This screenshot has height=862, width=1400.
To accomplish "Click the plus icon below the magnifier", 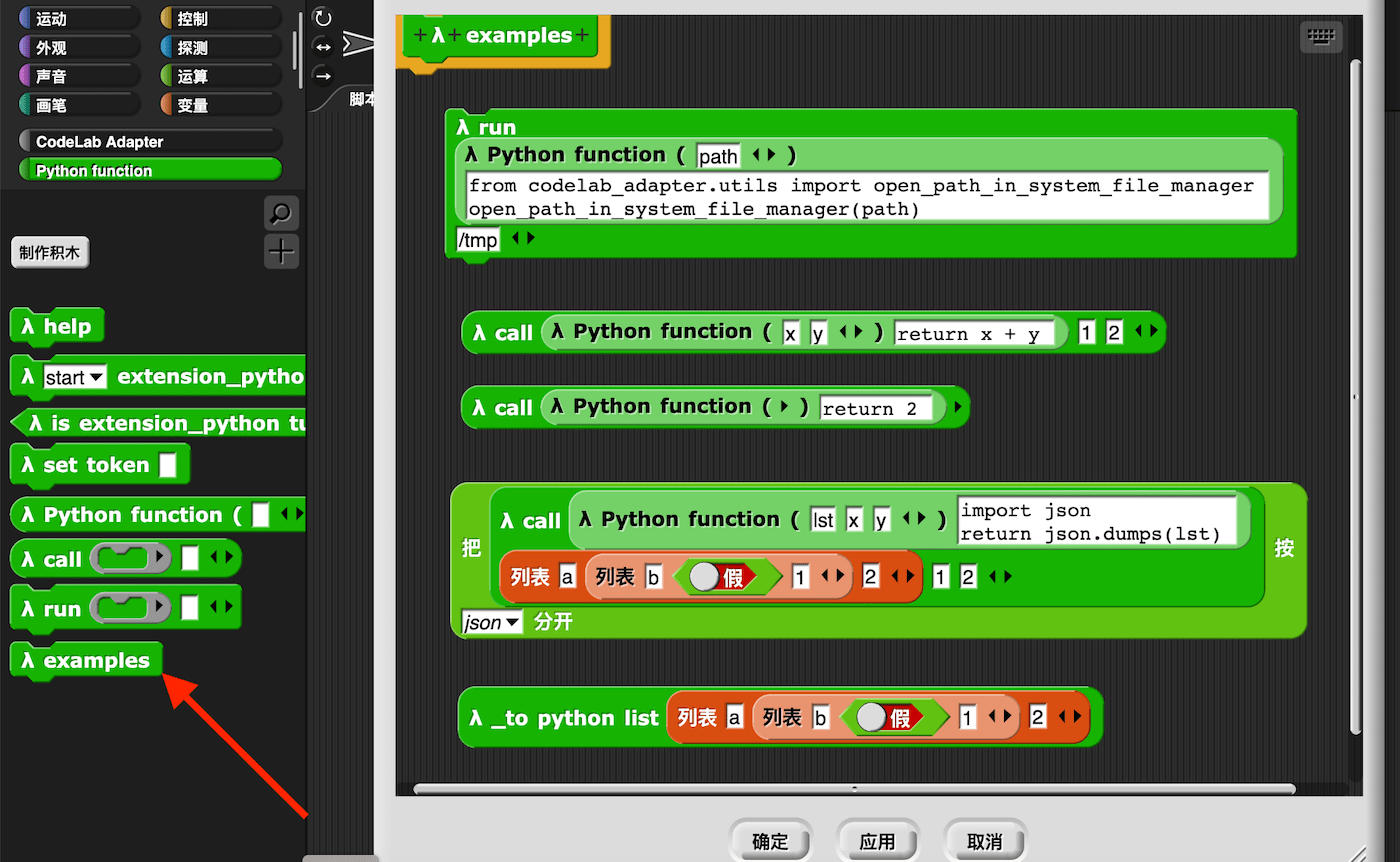I will 281,252.
